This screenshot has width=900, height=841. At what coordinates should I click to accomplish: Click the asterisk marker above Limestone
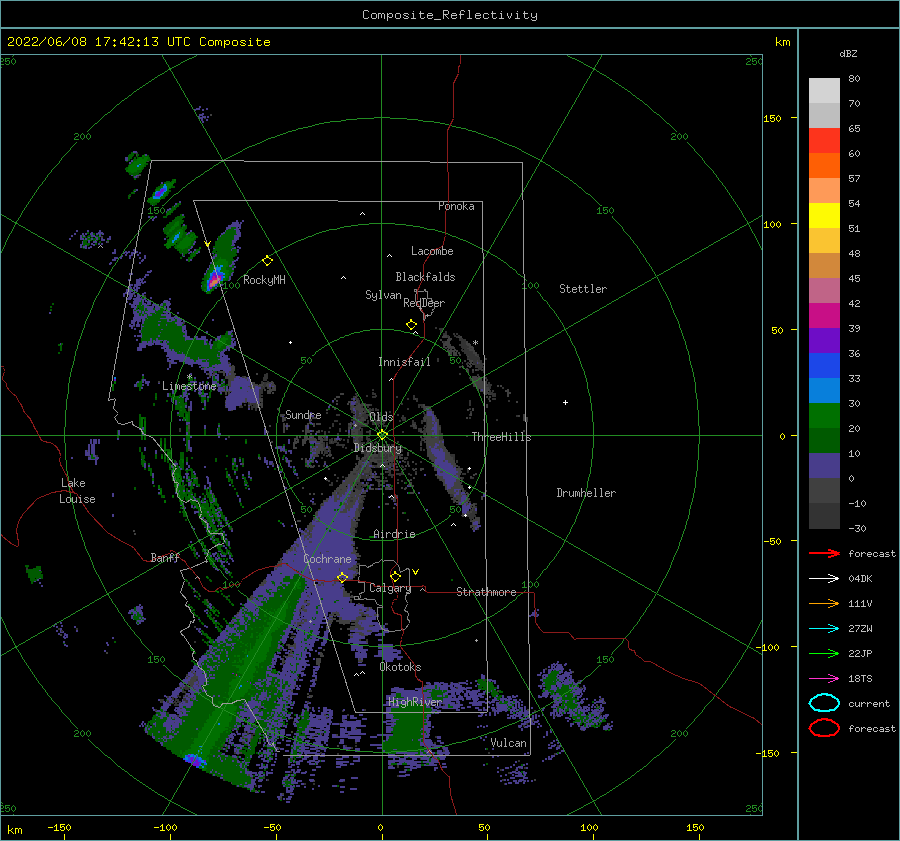(x=189, y=377)
